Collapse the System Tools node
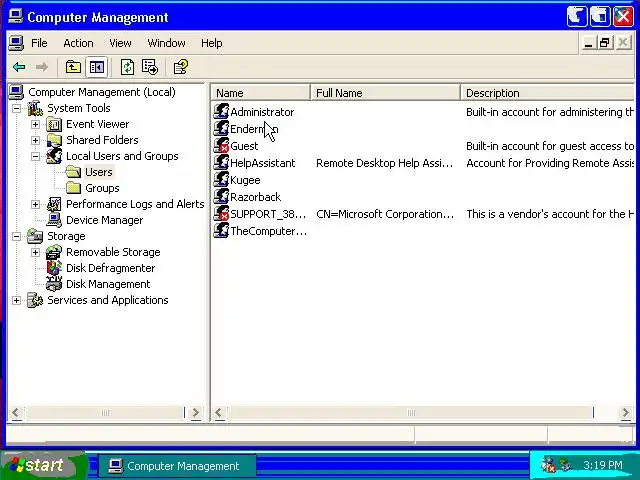This screenshot has height=480, width=640. click(16, 108)
